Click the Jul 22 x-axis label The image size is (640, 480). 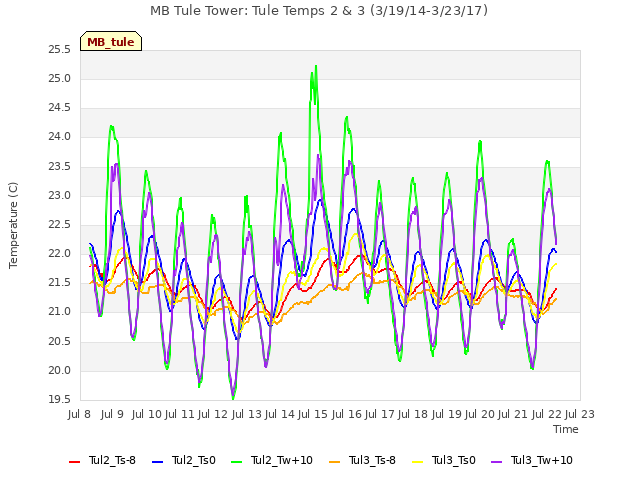point(546,415)
